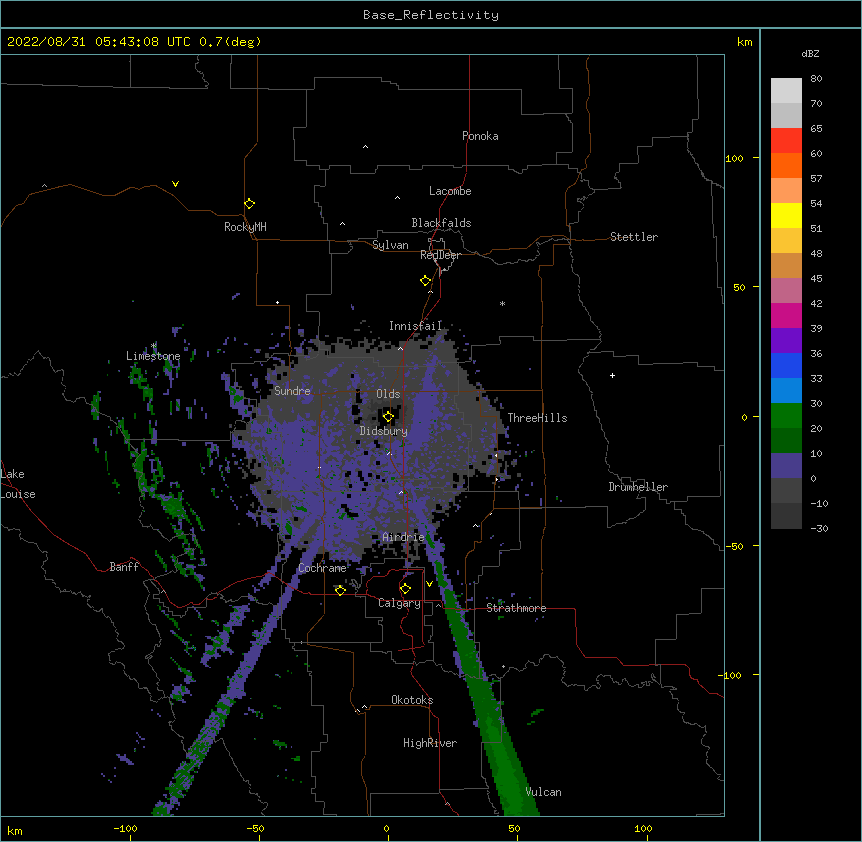Click the Ponoka city label
This screenshot has height=842, width=862.
[480, 136]
